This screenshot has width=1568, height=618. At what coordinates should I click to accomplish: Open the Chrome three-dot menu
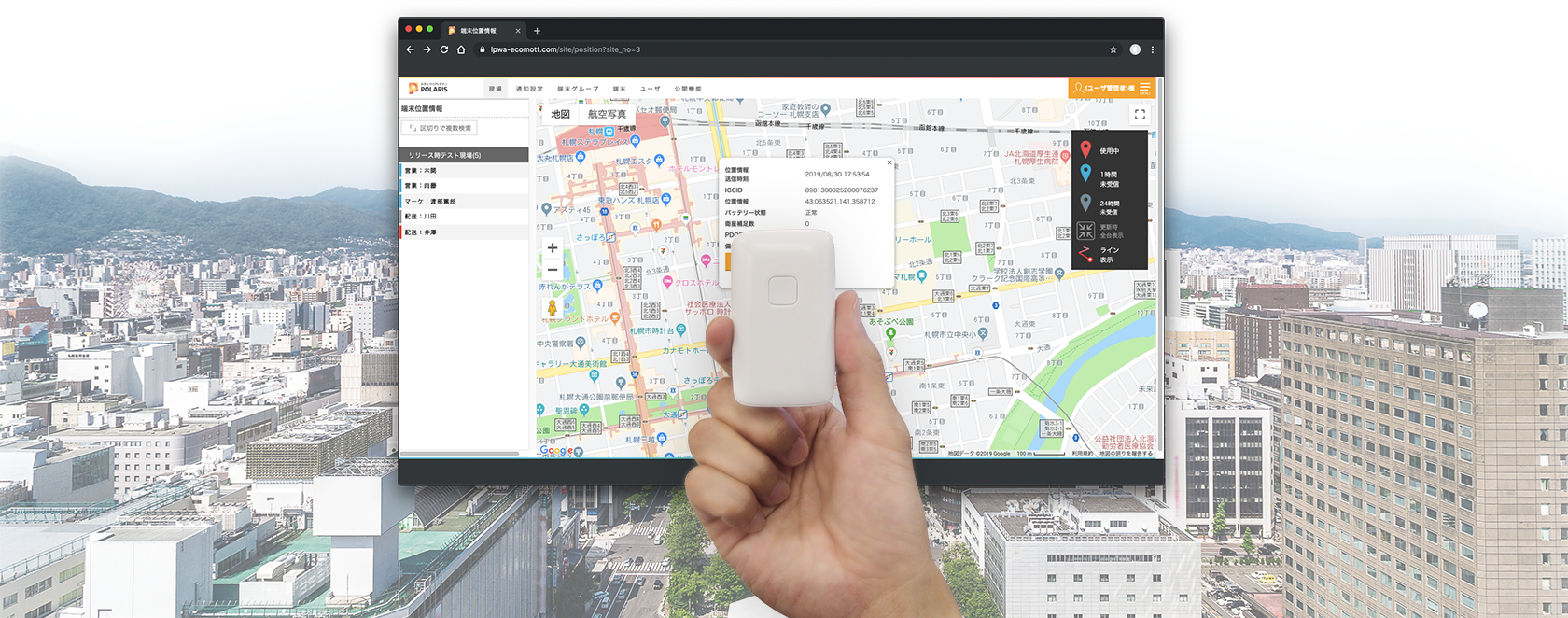[x=1153, y=49]
